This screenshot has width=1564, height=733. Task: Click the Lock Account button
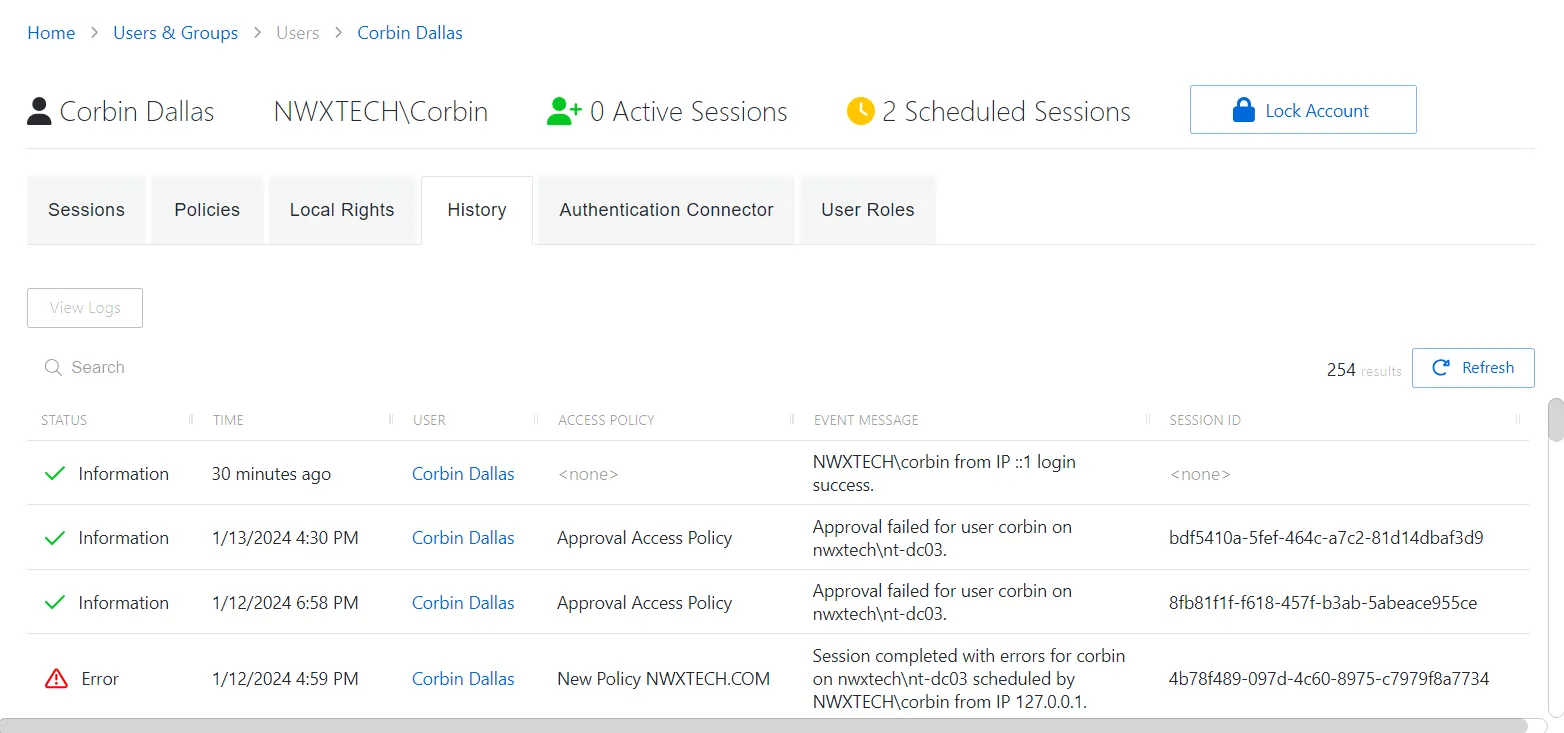click(1303, 110)
